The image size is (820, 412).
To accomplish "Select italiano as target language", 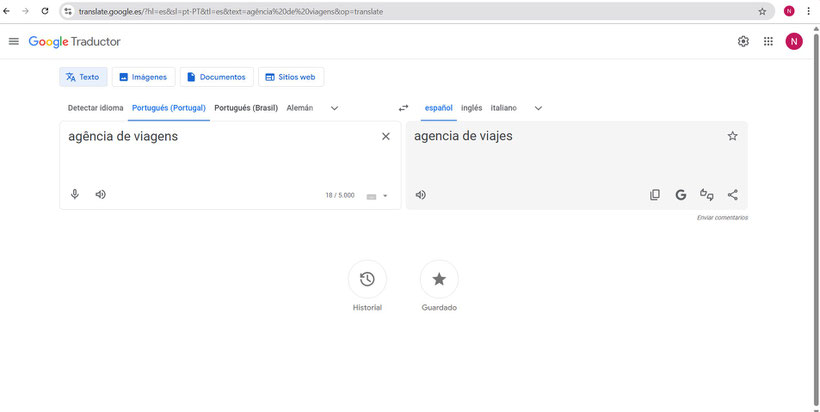I will click(x=504, y=108).
